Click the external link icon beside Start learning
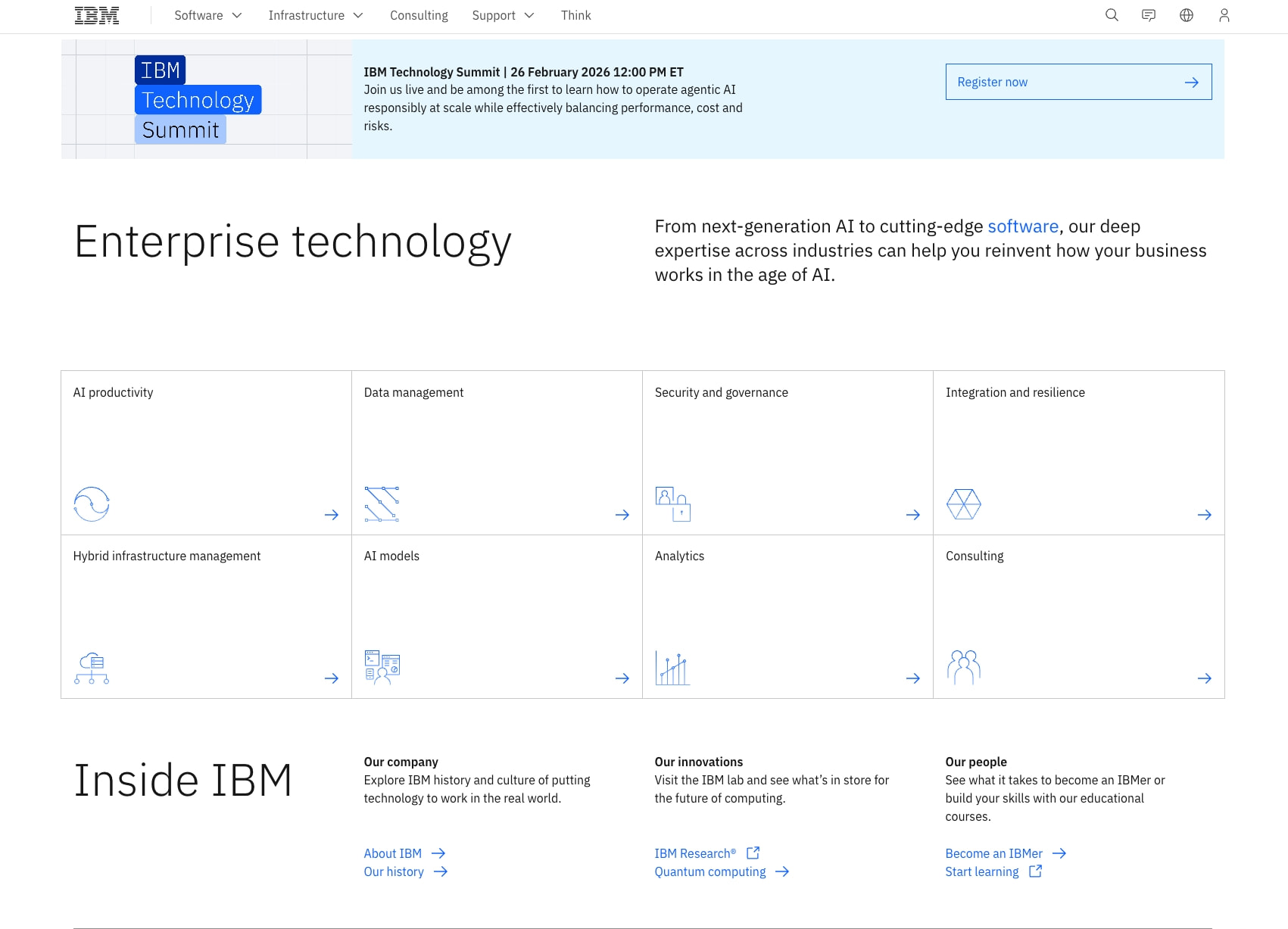 click(x=1036, y=871)
